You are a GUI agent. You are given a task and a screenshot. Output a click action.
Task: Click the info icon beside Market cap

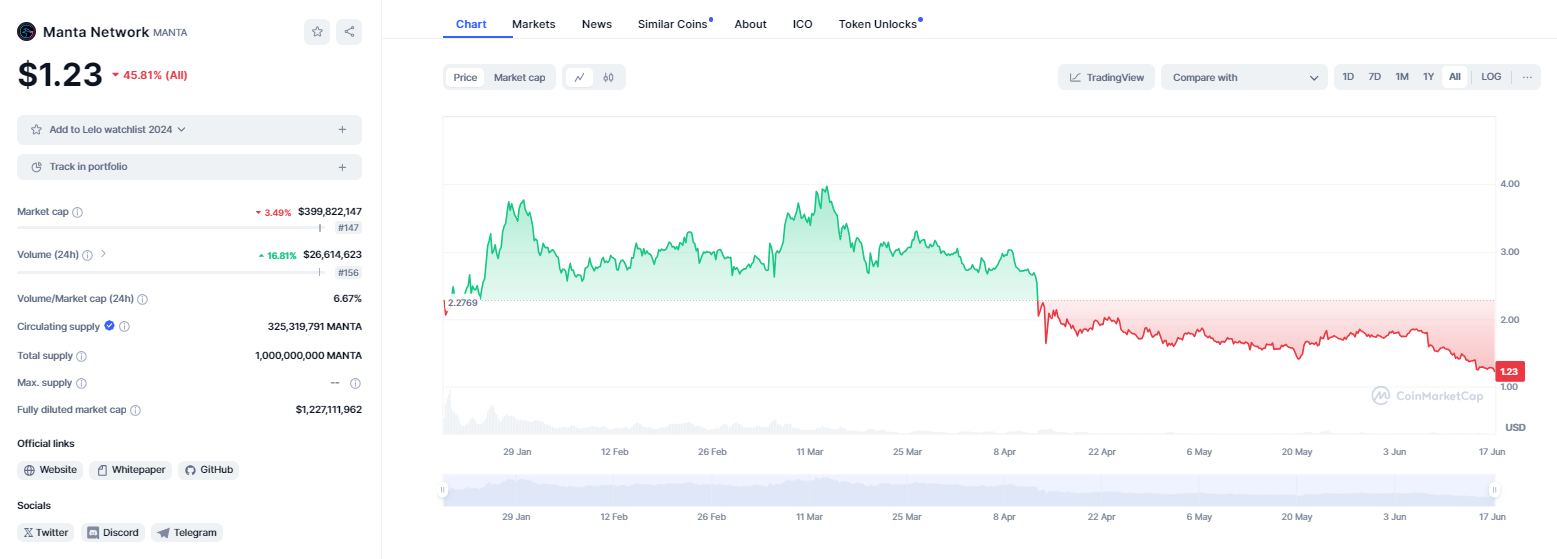pos(78,212)
